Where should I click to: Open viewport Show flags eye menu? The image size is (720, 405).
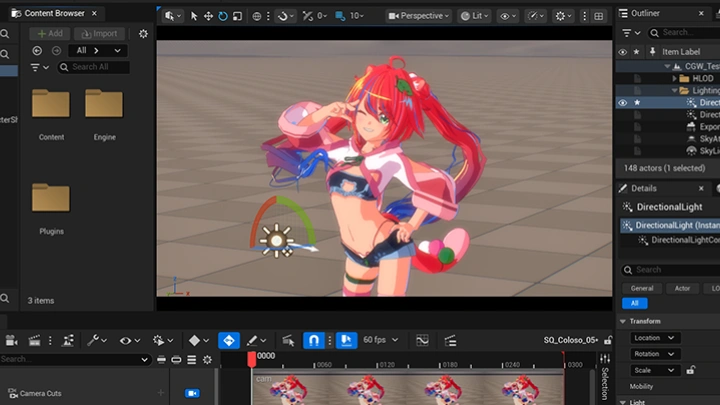[508, 16]
